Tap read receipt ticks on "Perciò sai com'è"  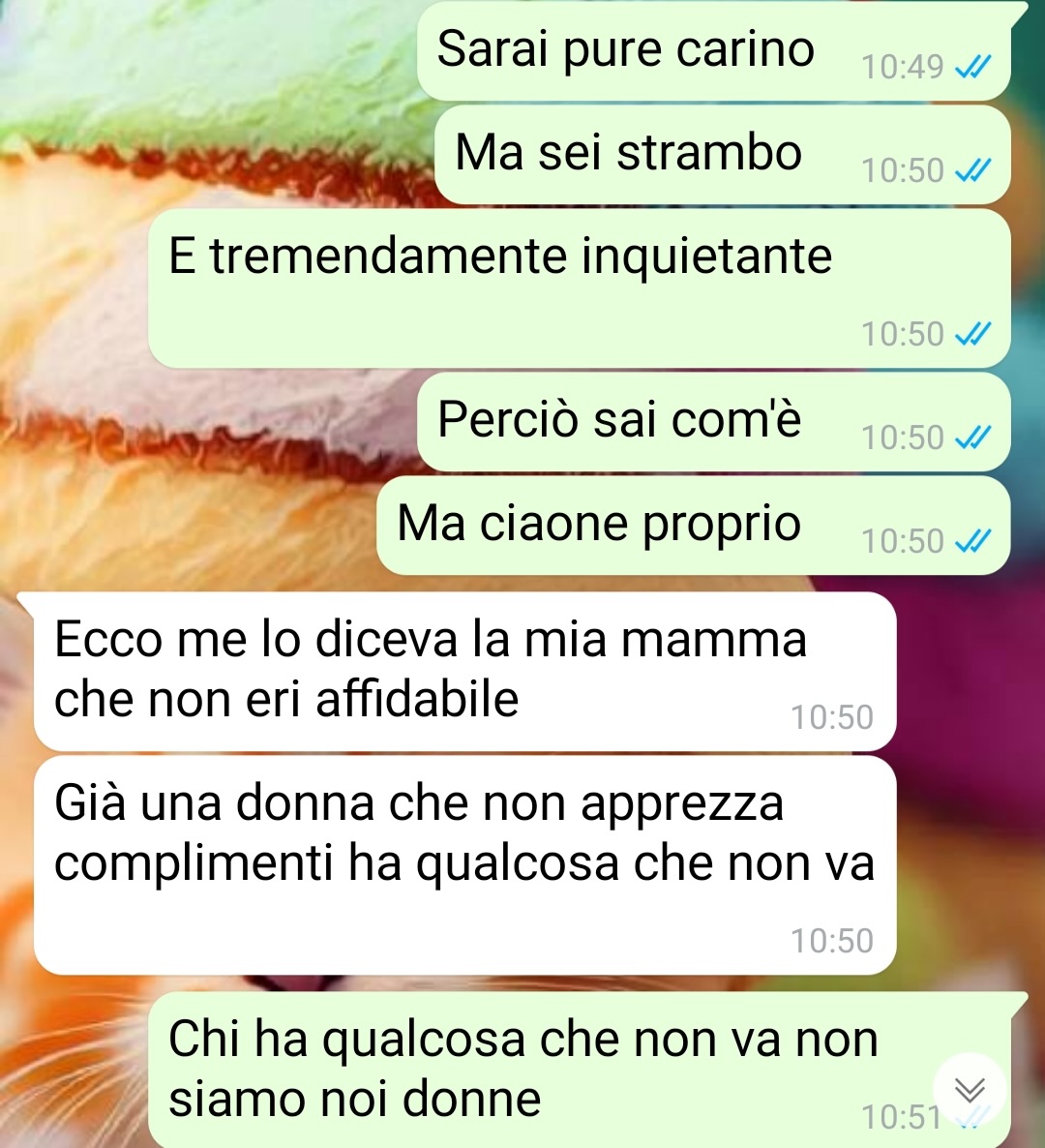(x=973, y=438)
